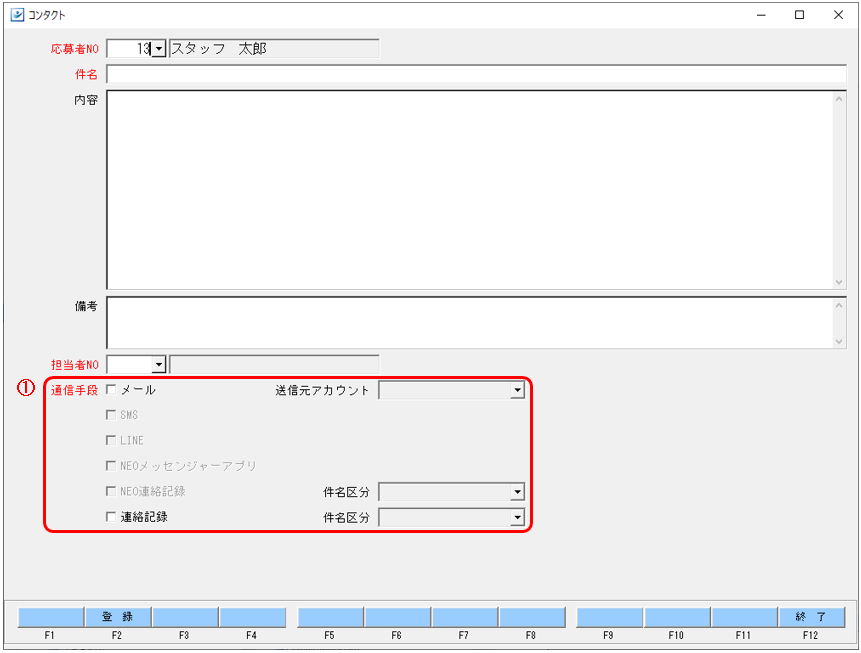Click the blank F11 function button
Image resolution: width=861 pixels, height=653 pixels.
pos(745,617)
